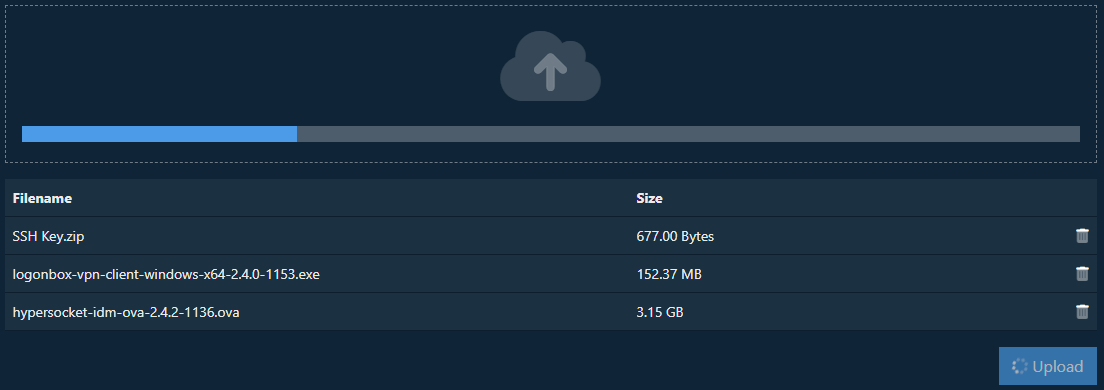
Task: Remove the logonbox-vpn-client exe via trash icon
Action: (x=1082, y=274)
